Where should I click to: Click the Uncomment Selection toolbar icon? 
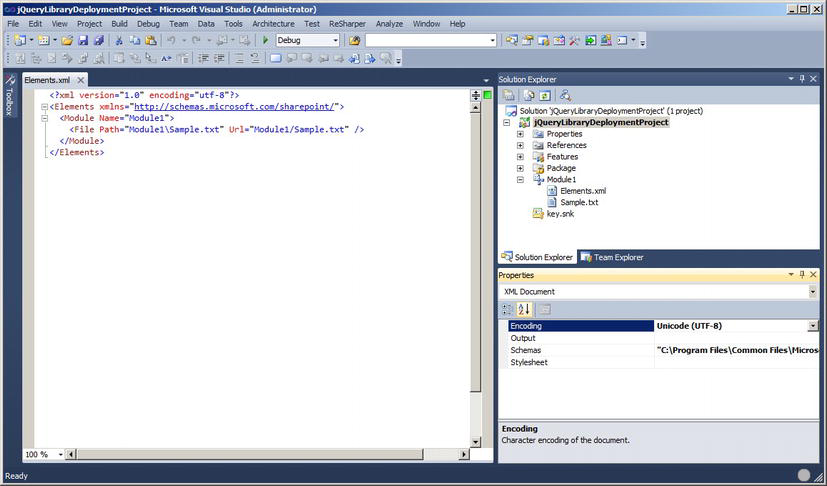[255, 58]
